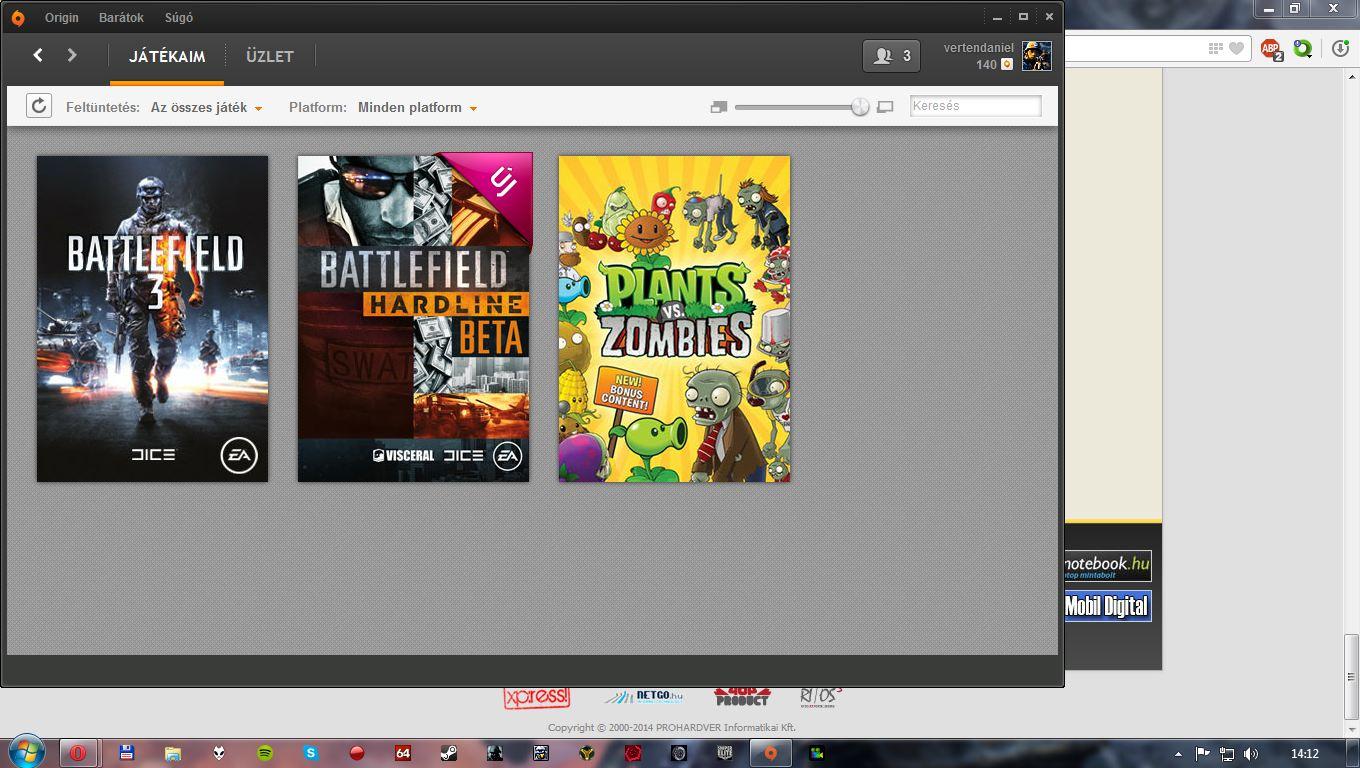Refresh the game library
This screenshot has height=768, width=1360.
(39, 105)
